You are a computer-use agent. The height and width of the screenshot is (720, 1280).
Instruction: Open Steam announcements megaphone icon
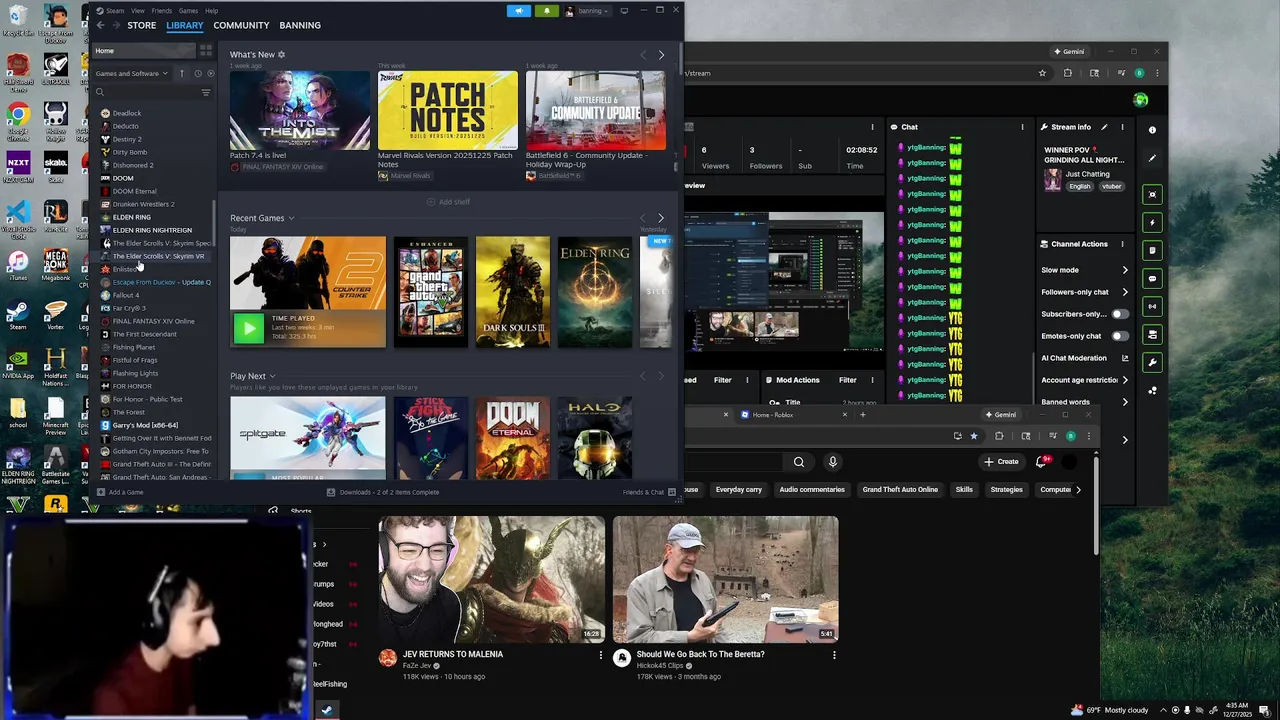tap(518, 11)
